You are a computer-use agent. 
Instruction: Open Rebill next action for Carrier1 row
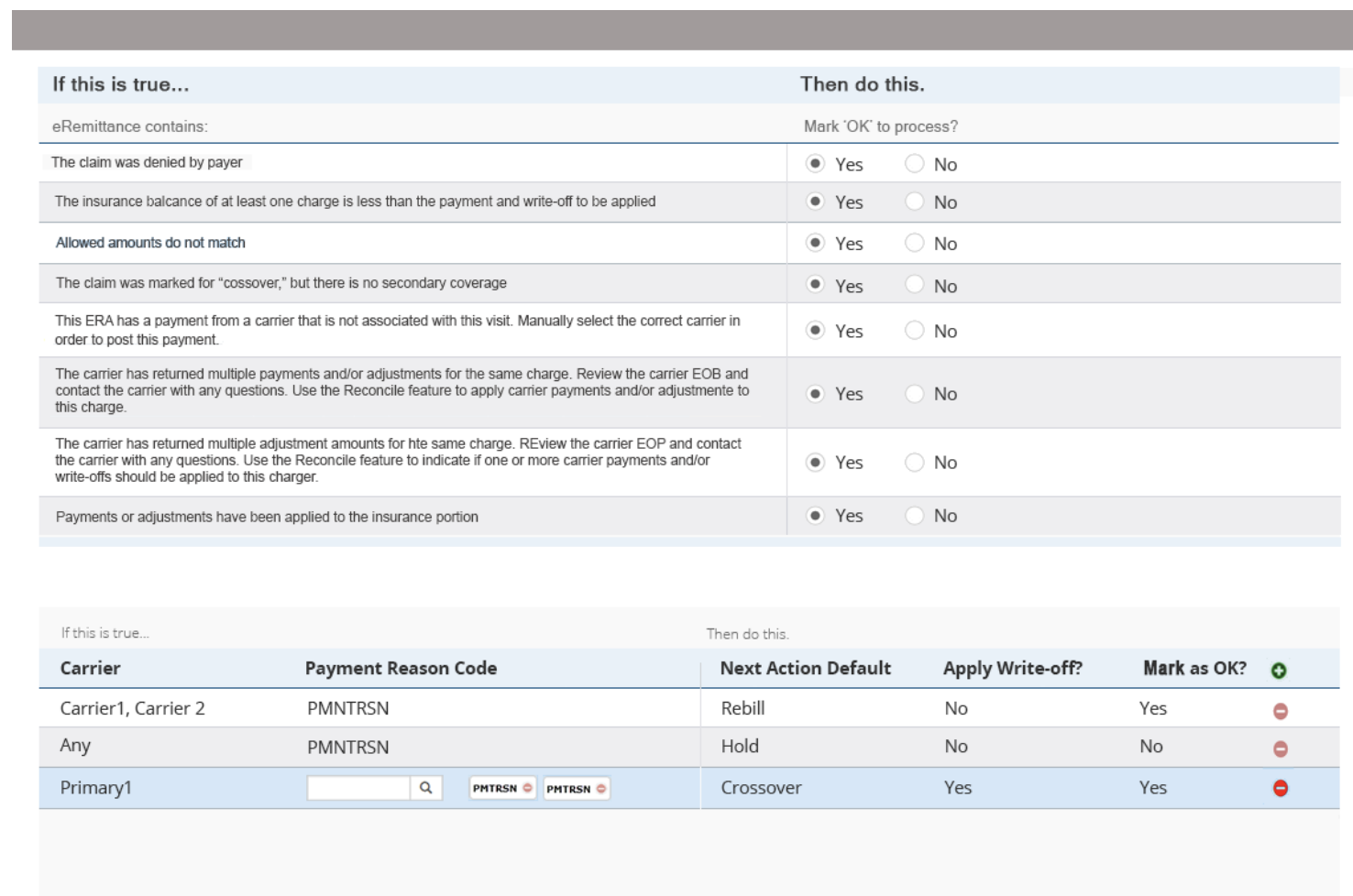click(742, 708)
